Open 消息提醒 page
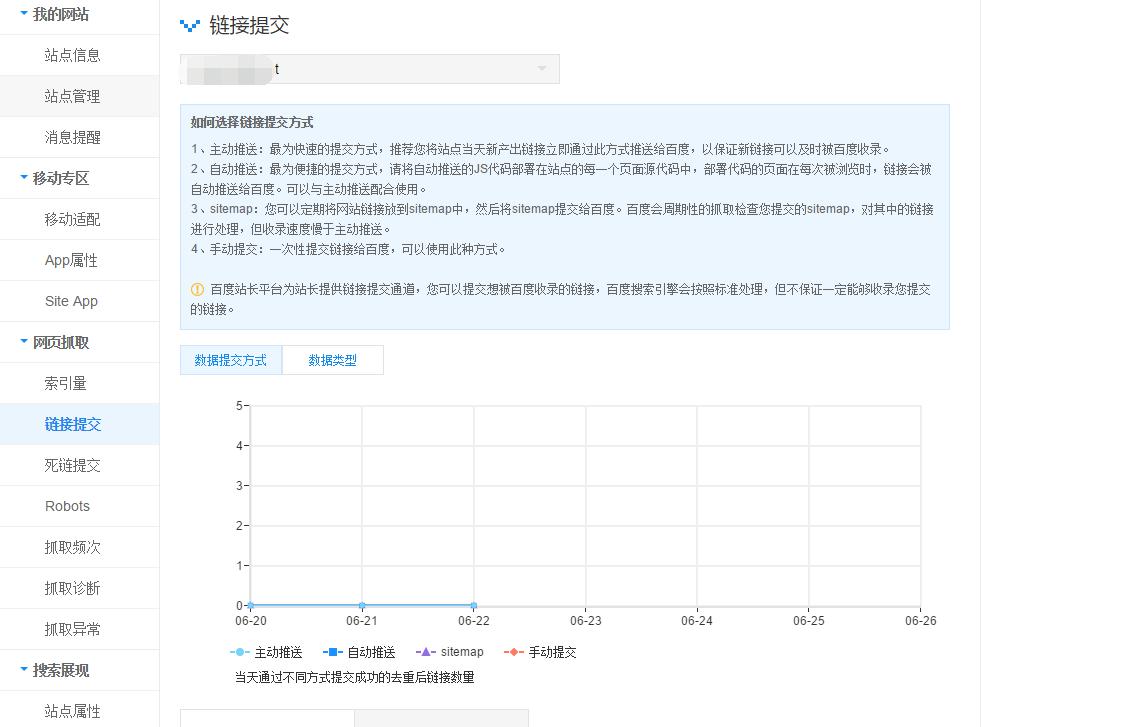The height and width of the screenshot is (727, 1143). click(x=71, y=137)
